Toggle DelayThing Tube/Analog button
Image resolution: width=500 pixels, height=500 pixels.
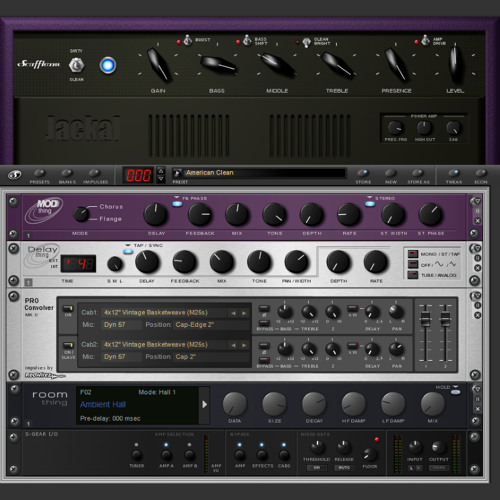413,275
